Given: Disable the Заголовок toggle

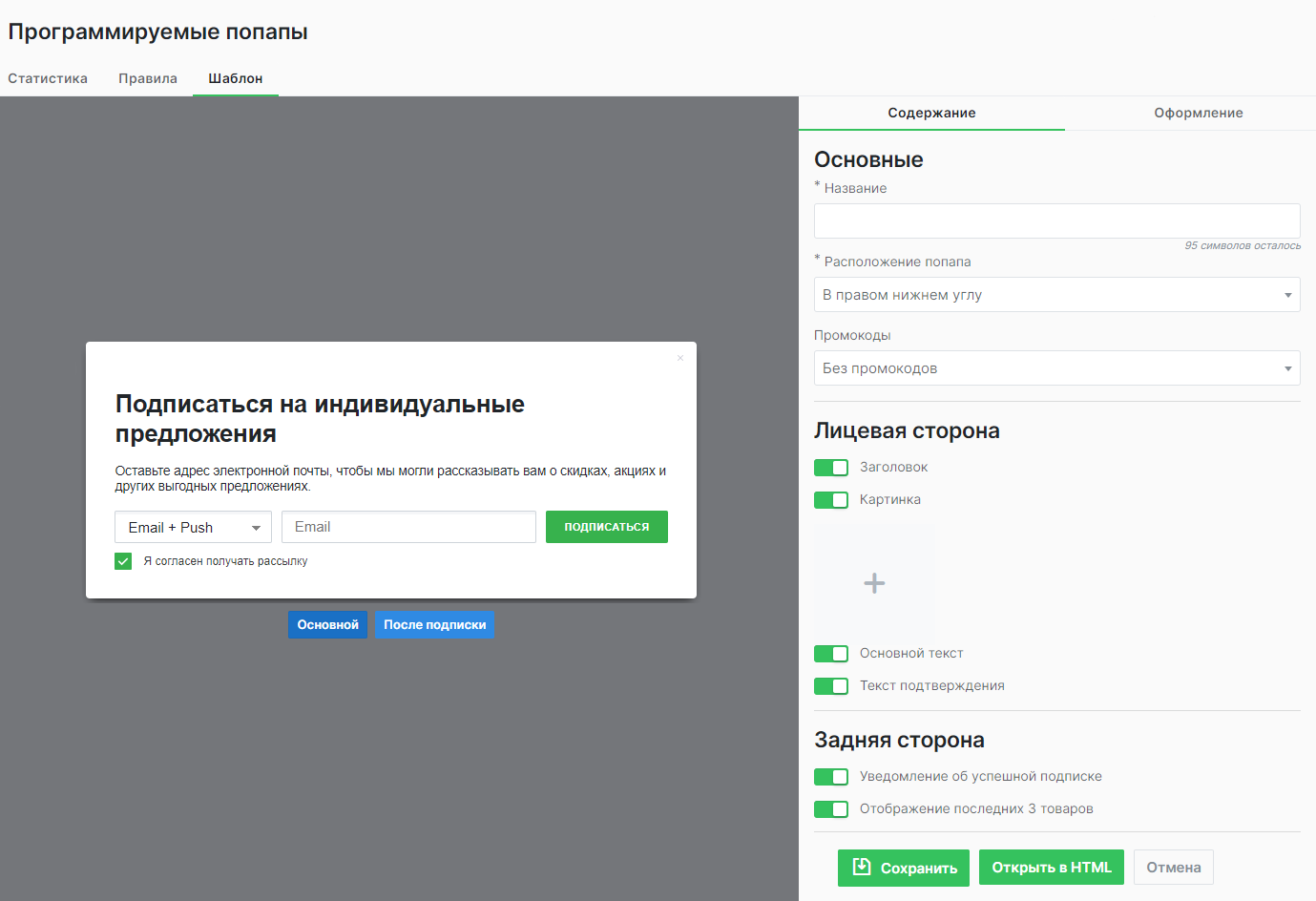Looking at the screenshot, I should coord(830,468).
